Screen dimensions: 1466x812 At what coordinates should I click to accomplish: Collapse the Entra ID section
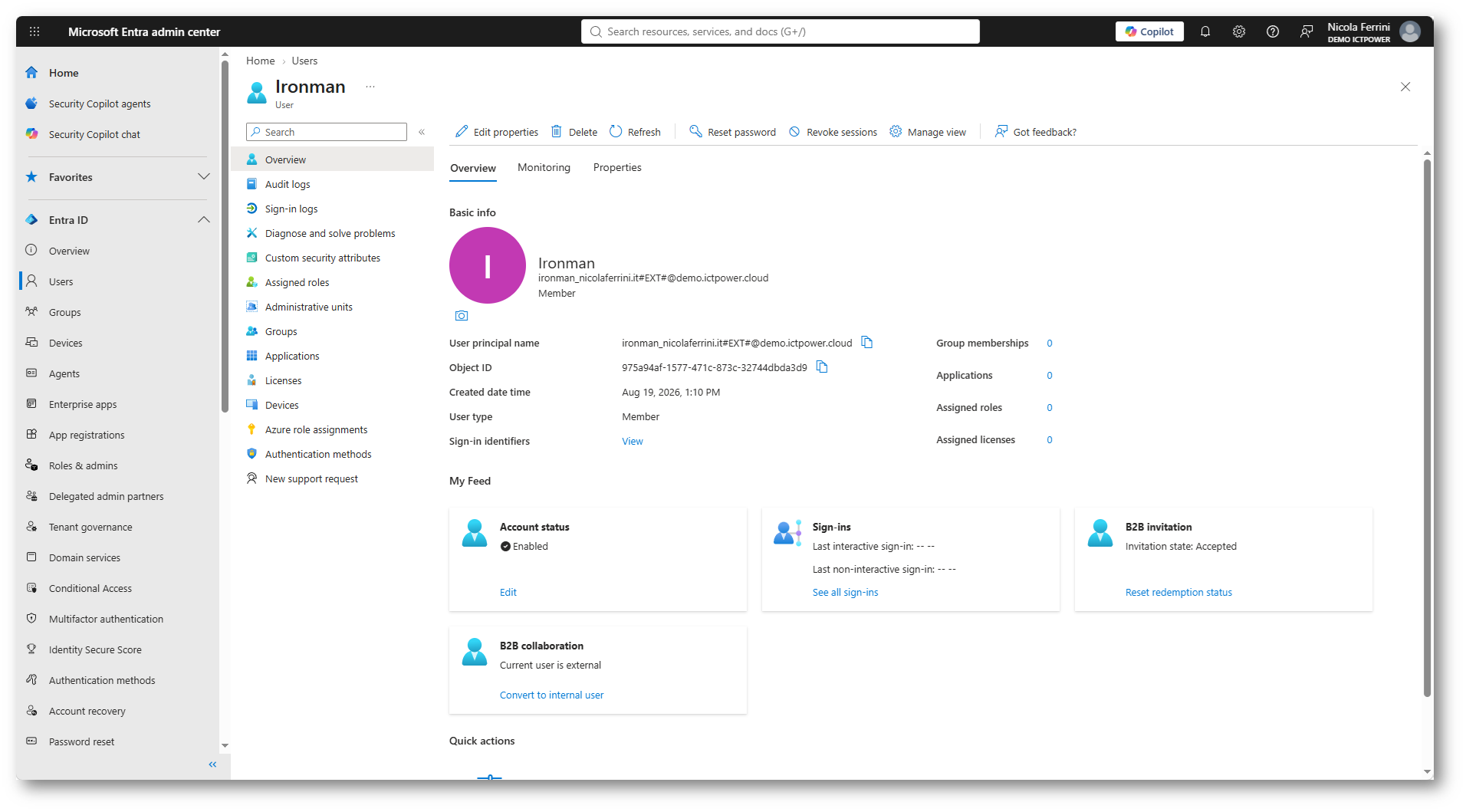click(x=204, y=220)
